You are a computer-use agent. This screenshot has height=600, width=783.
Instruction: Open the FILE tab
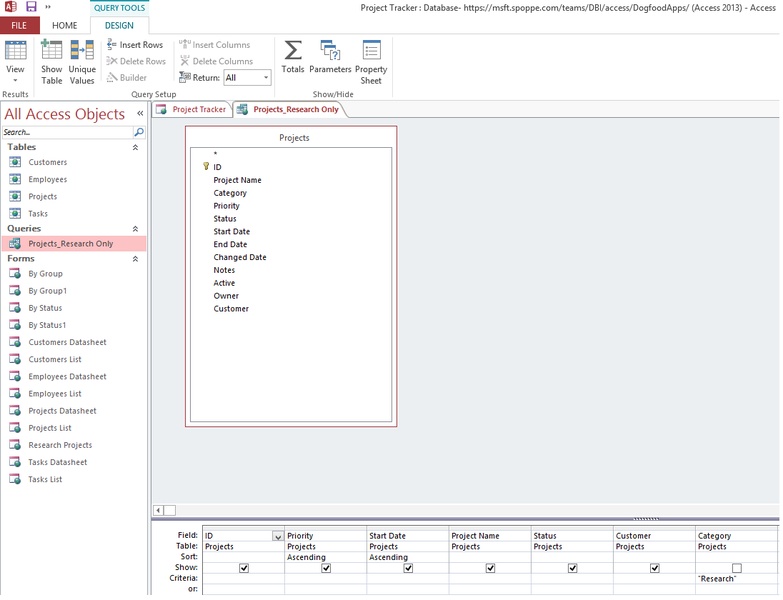(x=19, y=25)
